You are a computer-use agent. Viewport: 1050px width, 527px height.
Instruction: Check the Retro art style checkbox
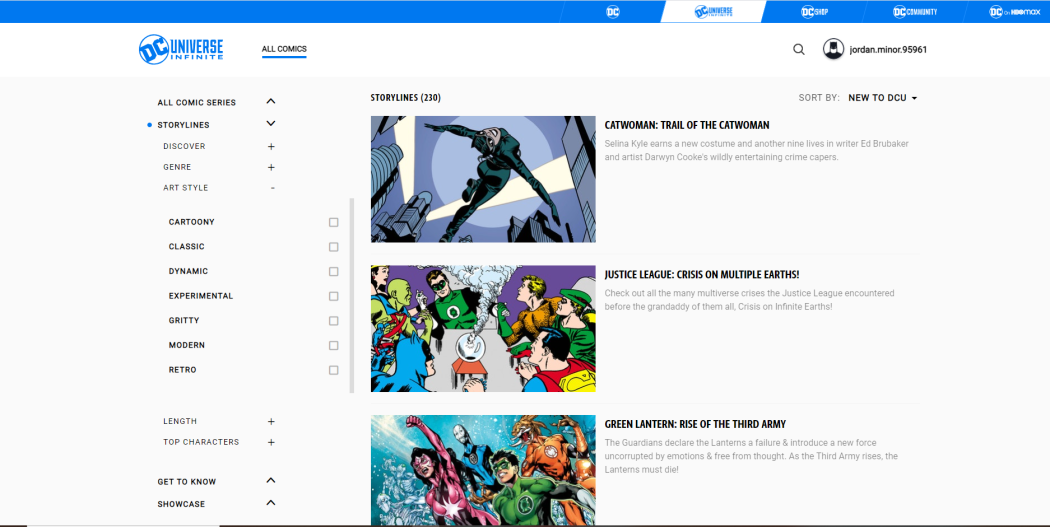pos(333,370)
